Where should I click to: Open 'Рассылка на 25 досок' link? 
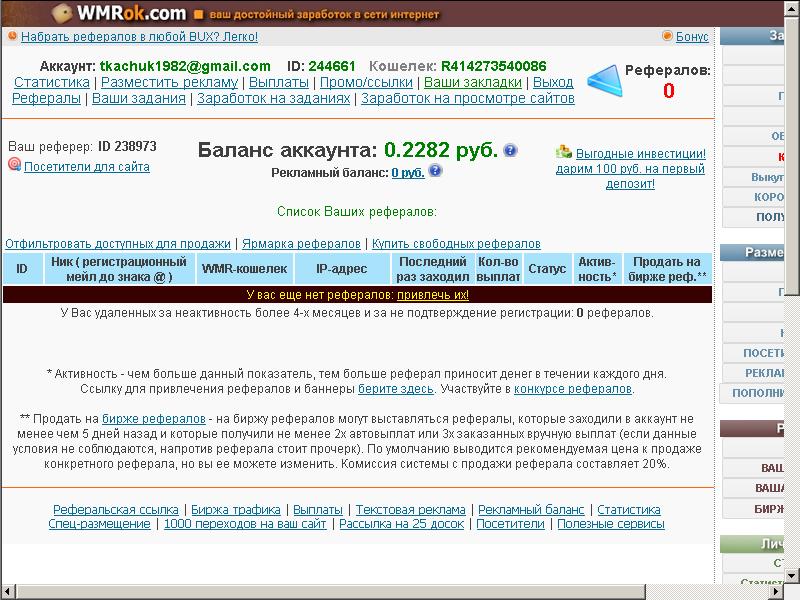pyautogui.click(x=402, y=524)
